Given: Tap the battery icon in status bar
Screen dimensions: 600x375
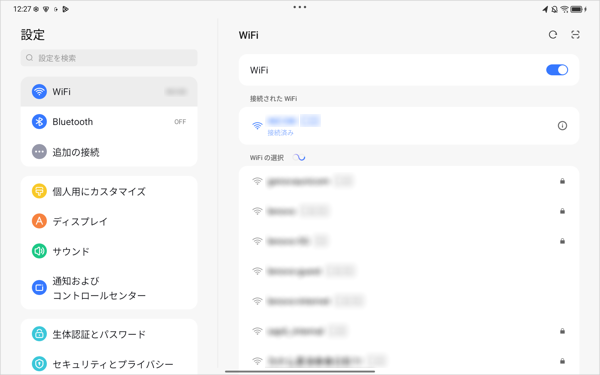Looking at the screenshot, I should point(577,9).
